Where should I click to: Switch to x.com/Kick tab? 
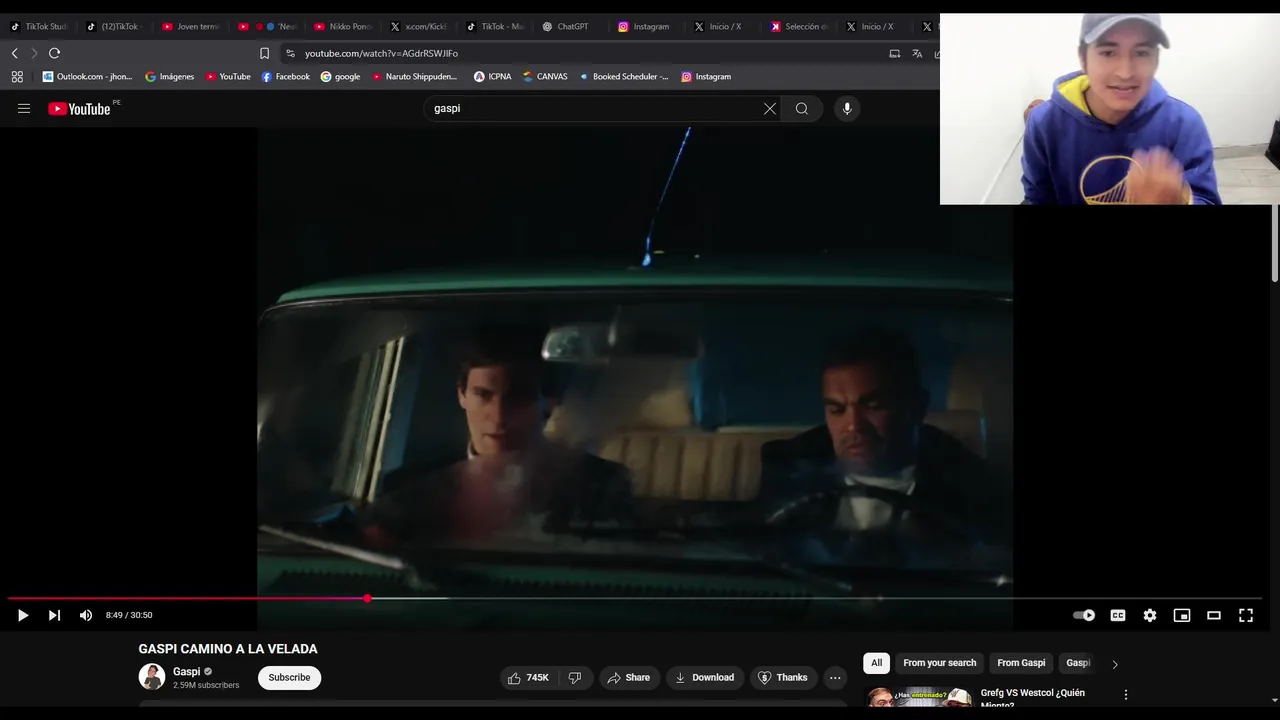point(419,27)
